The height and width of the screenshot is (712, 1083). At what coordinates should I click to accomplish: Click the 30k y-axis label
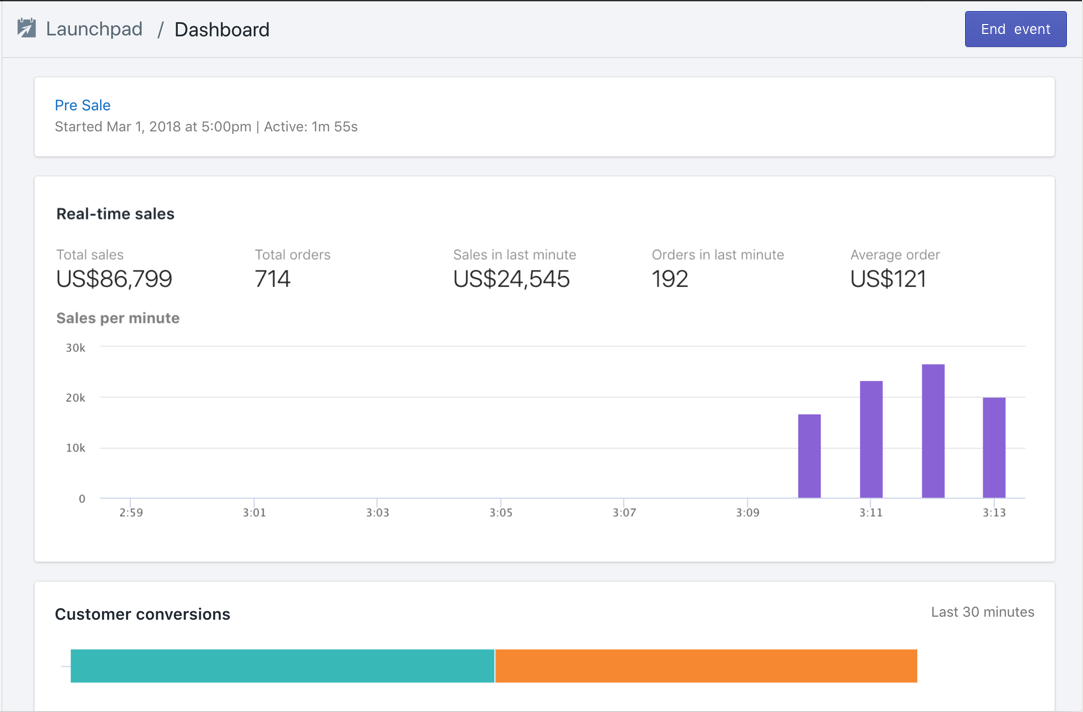click(x=75, y=347)
